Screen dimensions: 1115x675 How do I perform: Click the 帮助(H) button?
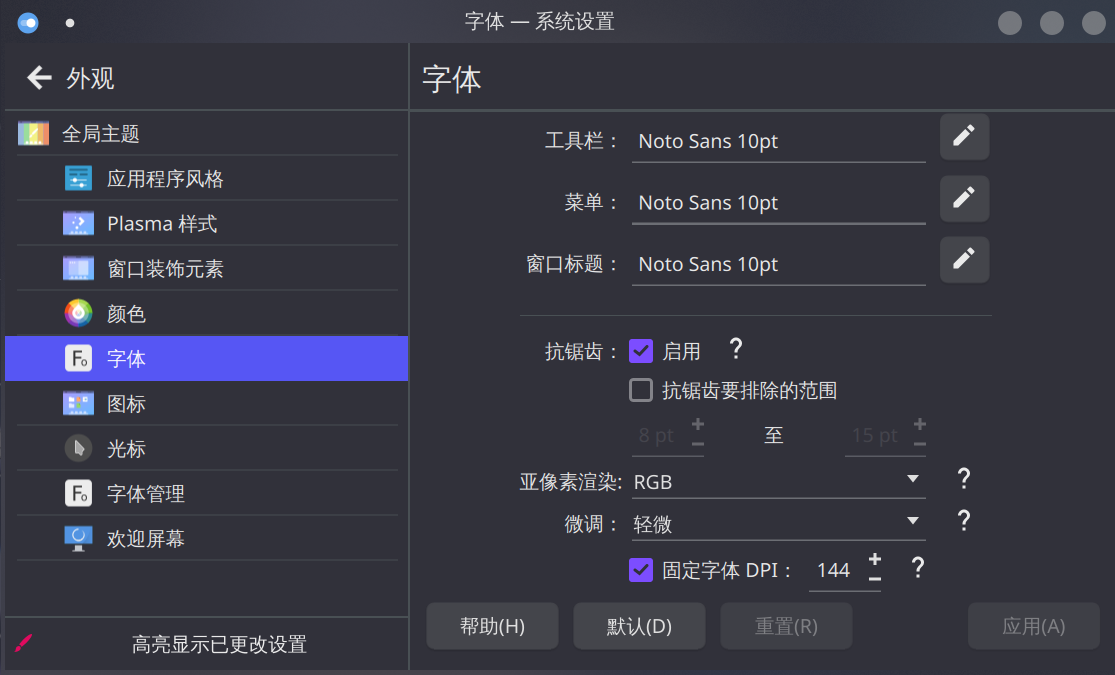[492, 627]
